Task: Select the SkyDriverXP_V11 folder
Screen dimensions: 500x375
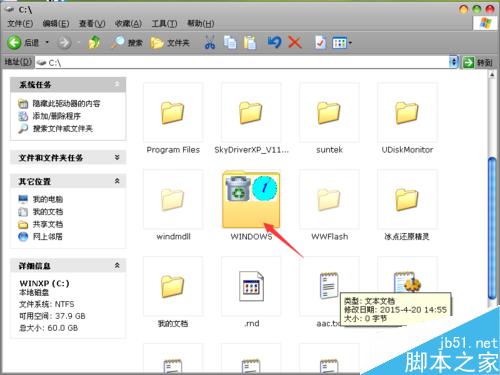Action: click(x=251, y=113)
